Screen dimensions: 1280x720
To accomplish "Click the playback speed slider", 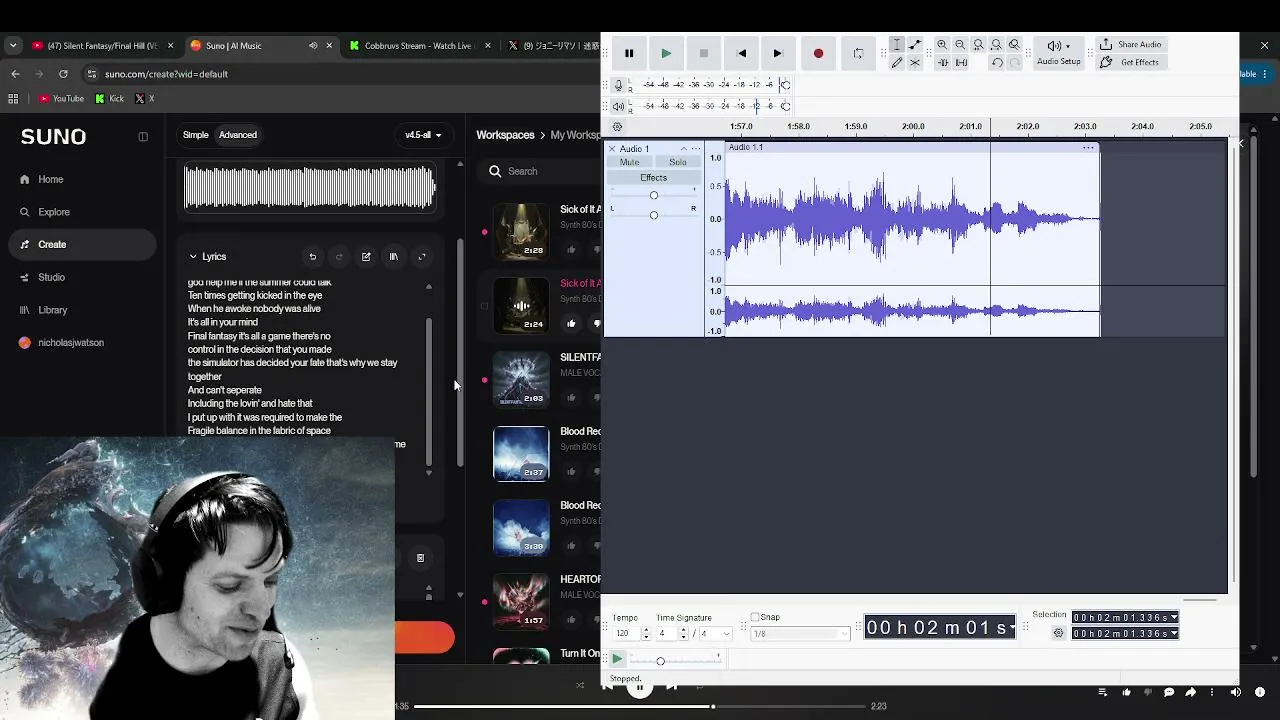I will coord(676,660).
